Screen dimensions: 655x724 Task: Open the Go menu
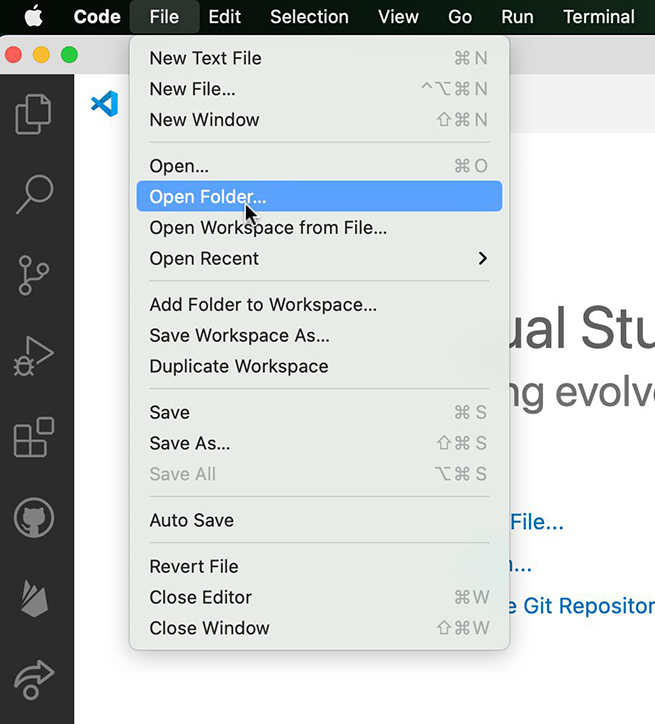pyautogui.click(x=460, y=17)
